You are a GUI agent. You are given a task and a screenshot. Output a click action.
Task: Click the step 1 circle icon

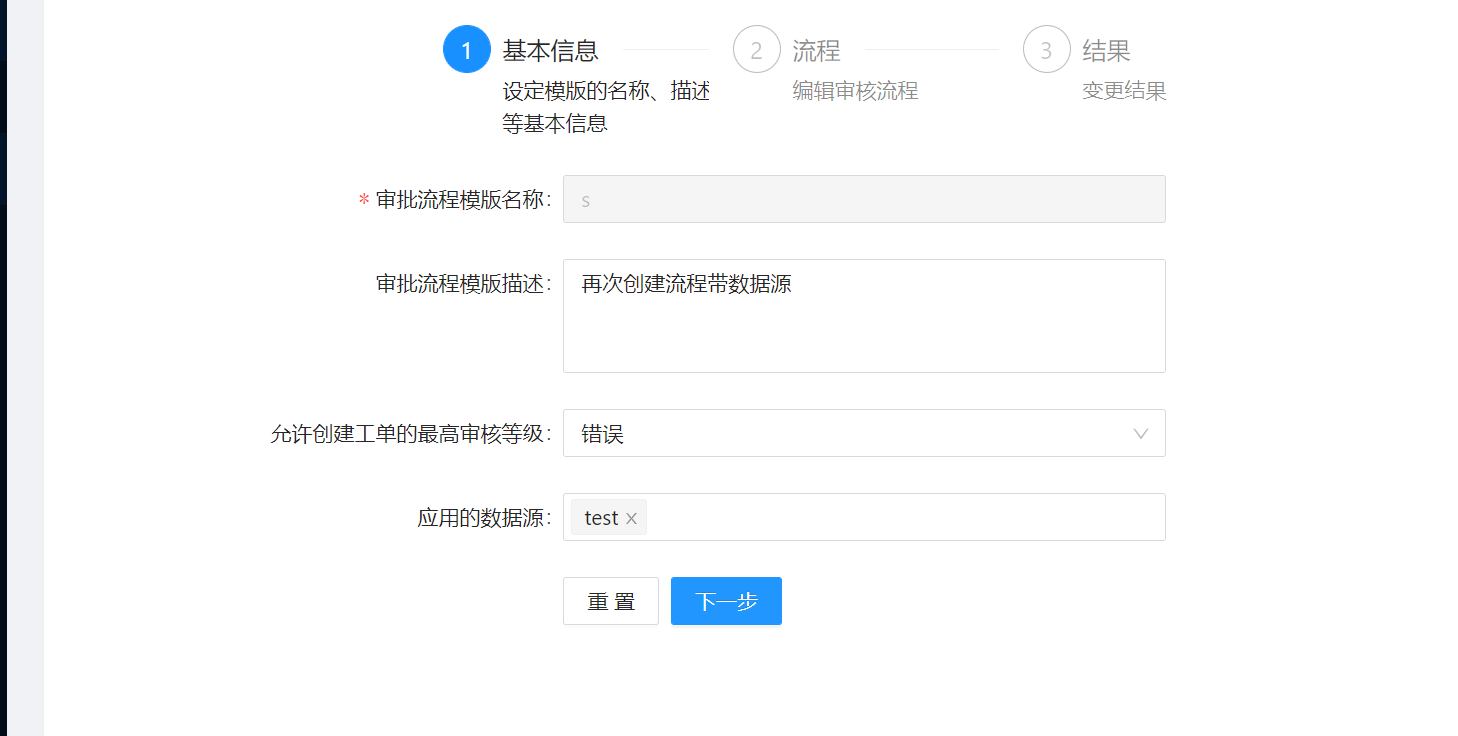pos(467,49)
